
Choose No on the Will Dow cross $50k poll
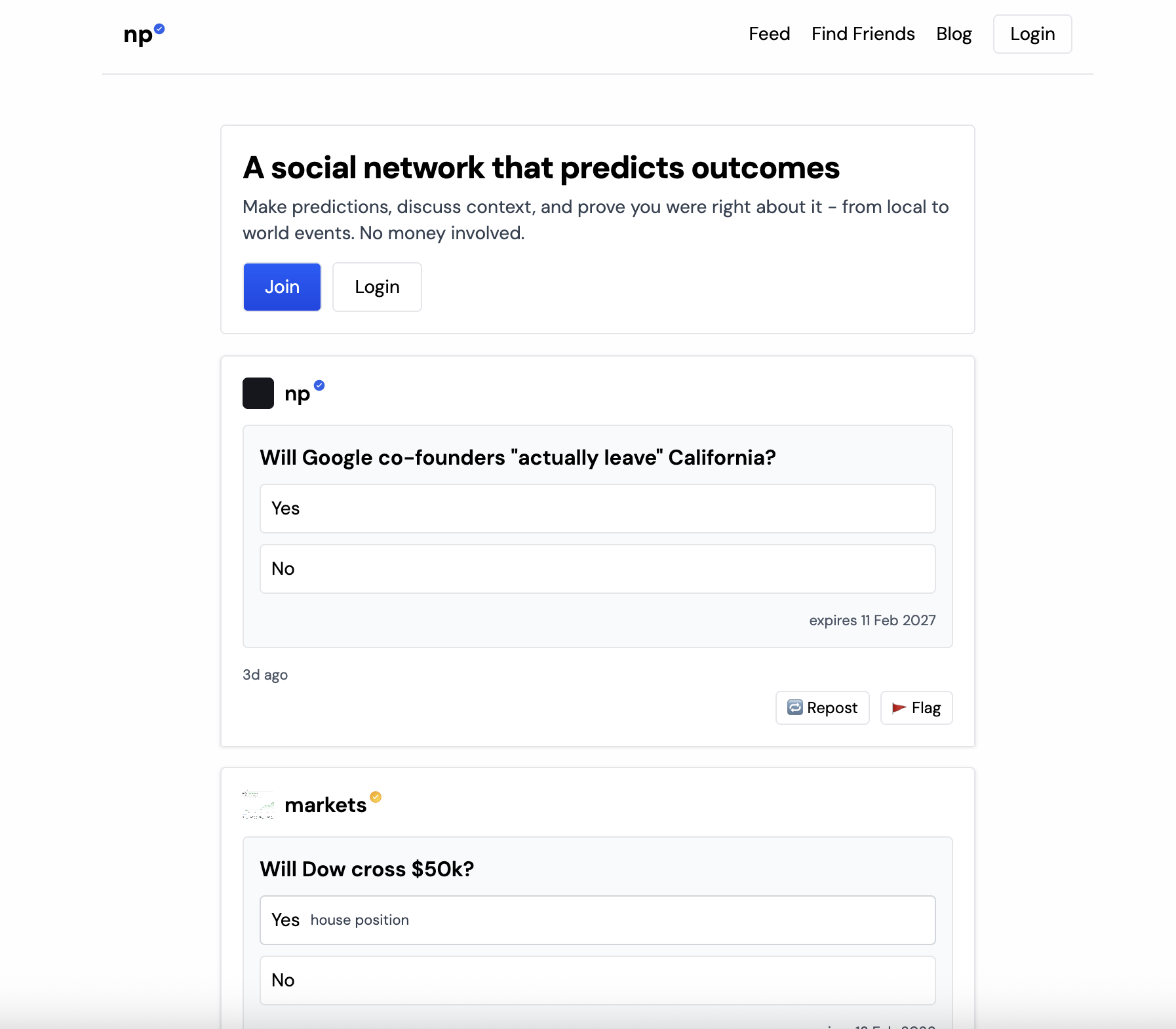tap(597, 980)
